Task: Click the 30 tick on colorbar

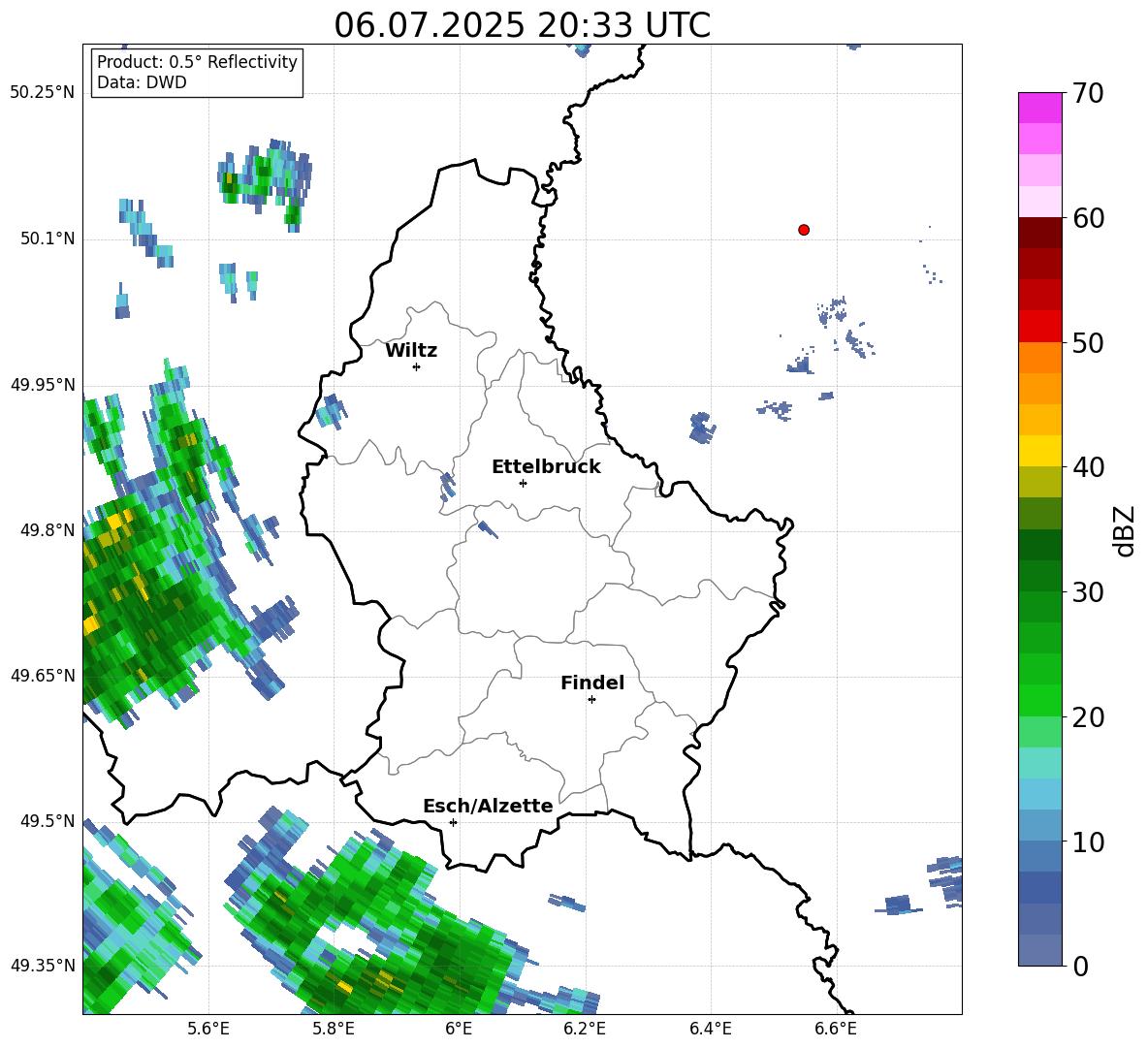Action: (1088, 592)
